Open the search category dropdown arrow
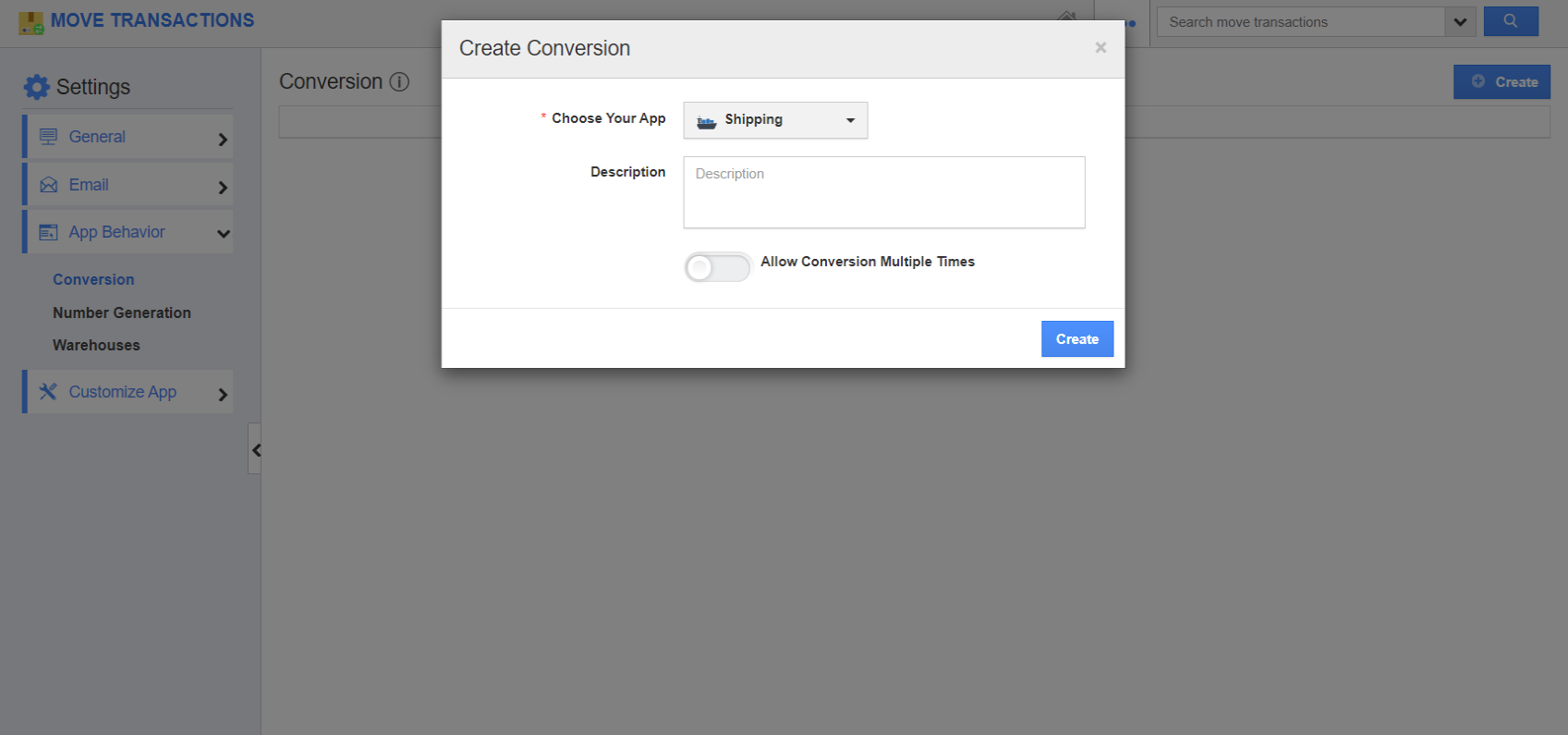Screen dimensions: 1568x735 pos(1458,20)
